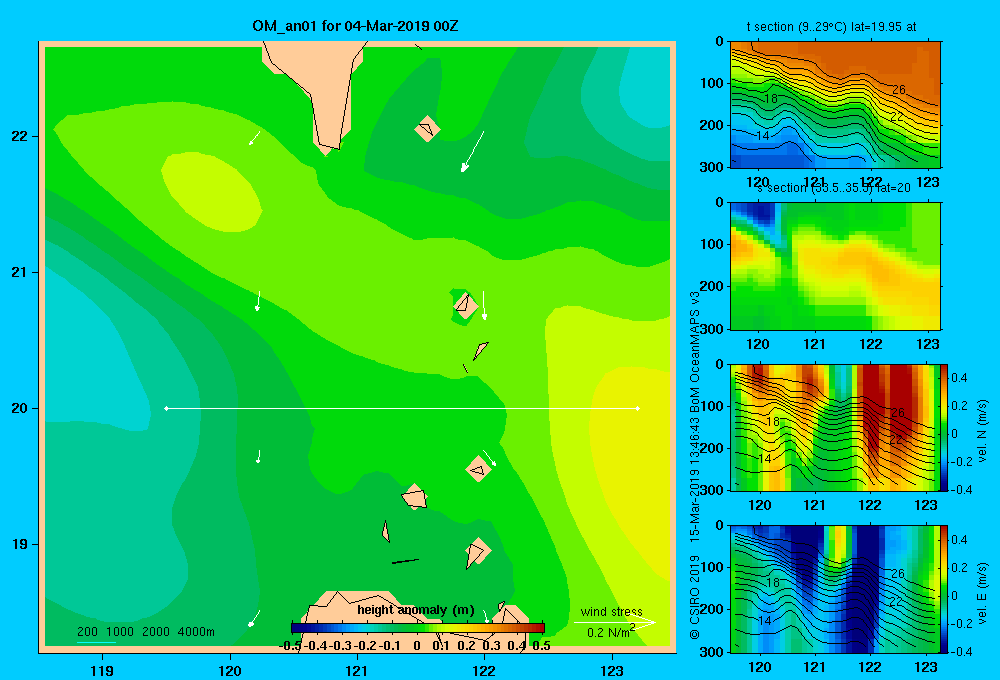Click the 'vel. N (m/s)' axis label
The height and width of the screenshot is (680, 1000).
[983, 431]
